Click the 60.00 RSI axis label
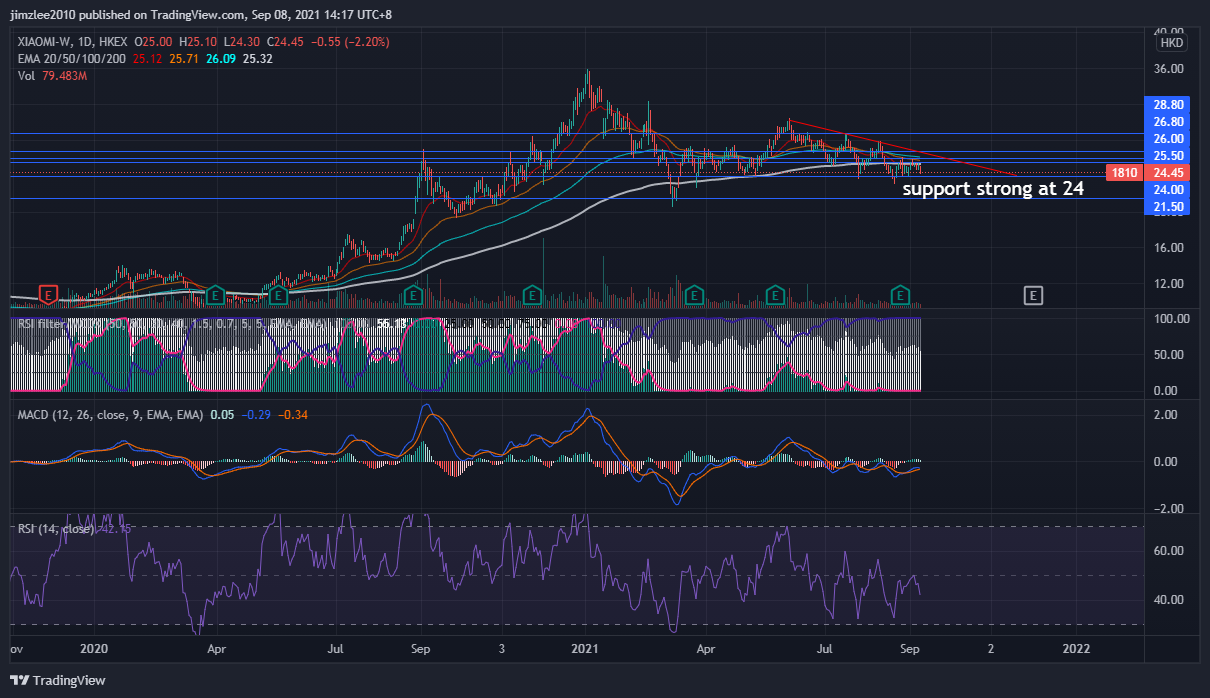 (x=1169, y=550)
